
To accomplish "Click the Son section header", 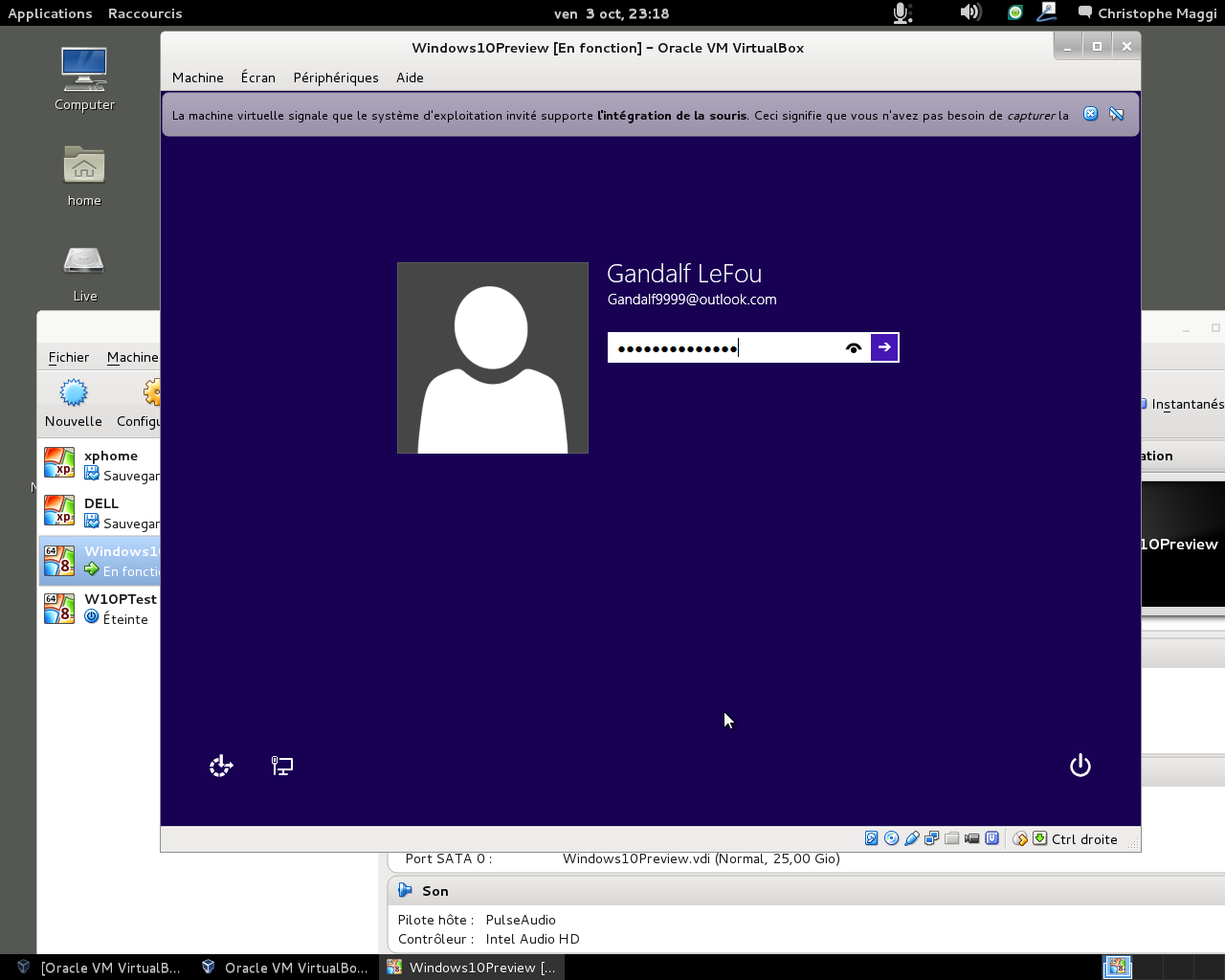I will coord(806,891).
